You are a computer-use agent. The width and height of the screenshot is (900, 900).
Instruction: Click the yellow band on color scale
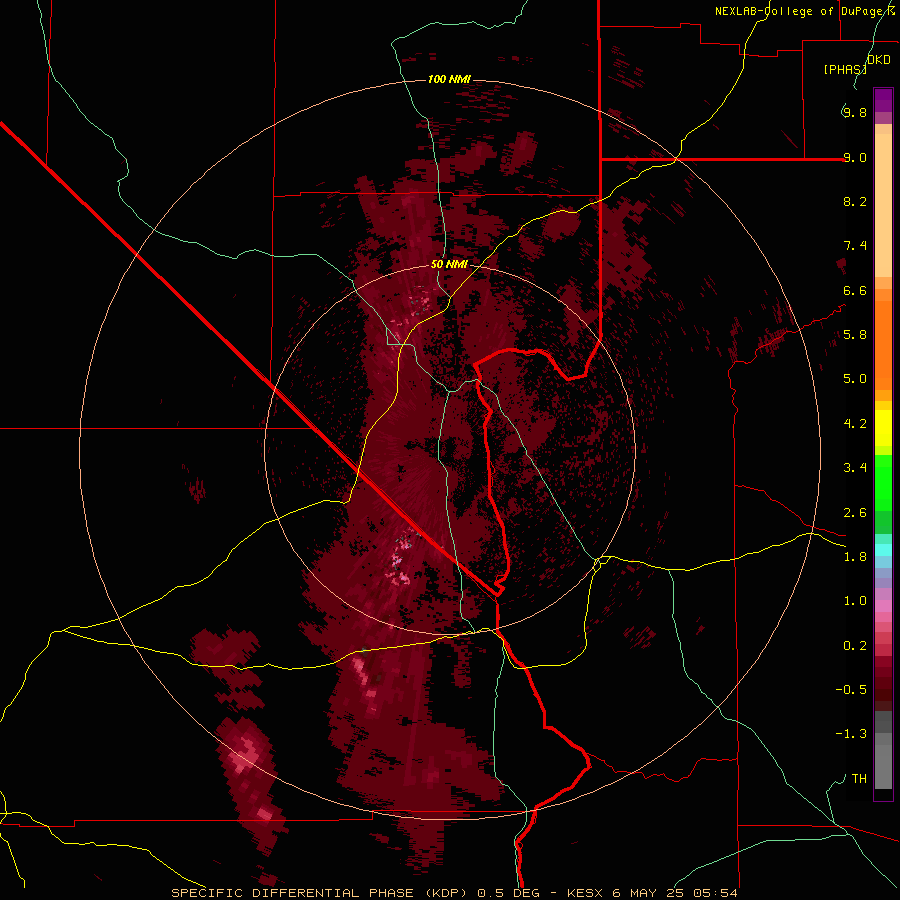(x=883, y=428)
